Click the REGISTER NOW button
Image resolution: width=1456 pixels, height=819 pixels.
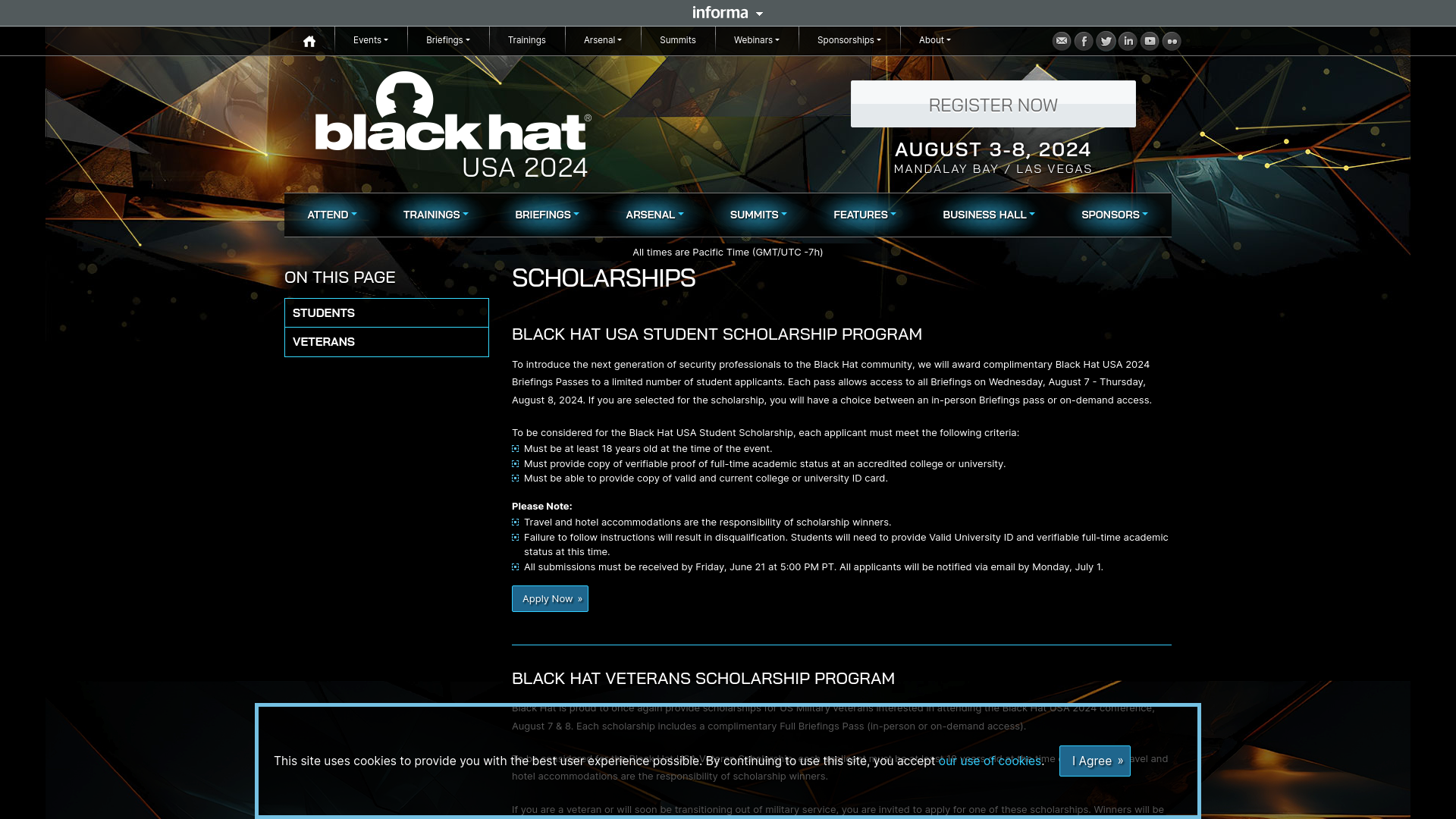coord(993,104)
